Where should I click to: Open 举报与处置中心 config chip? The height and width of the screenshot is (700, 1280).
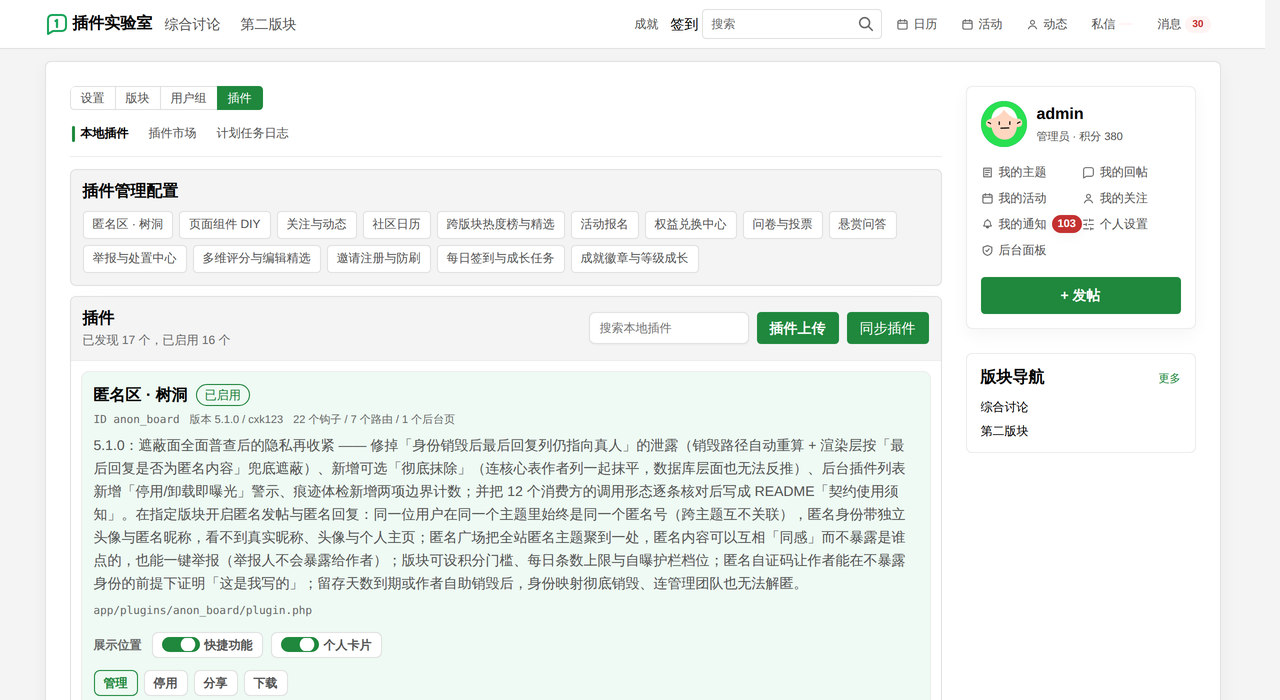point(135,258)
